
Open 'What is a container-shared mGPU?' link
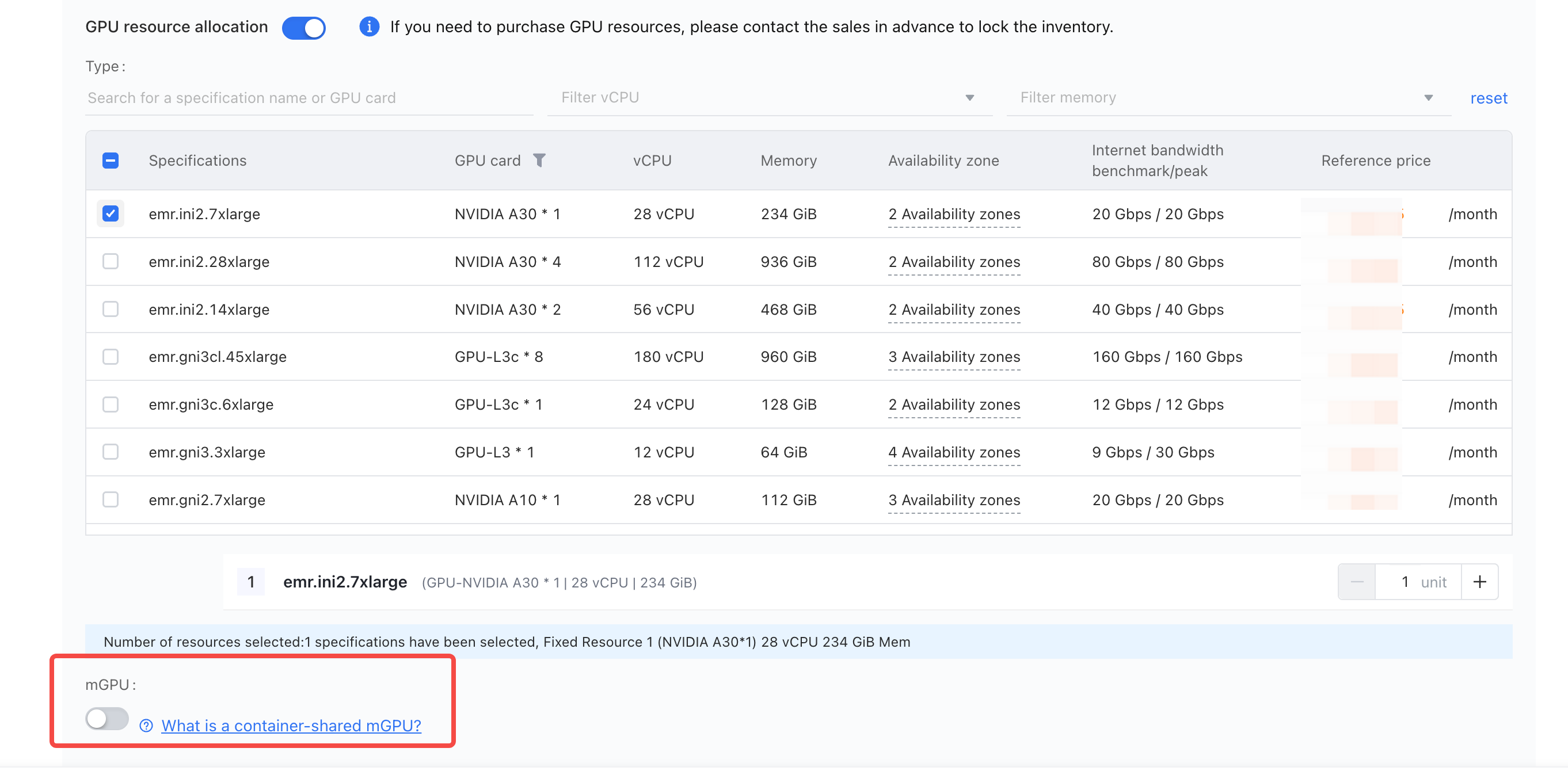tap(291, 726)
